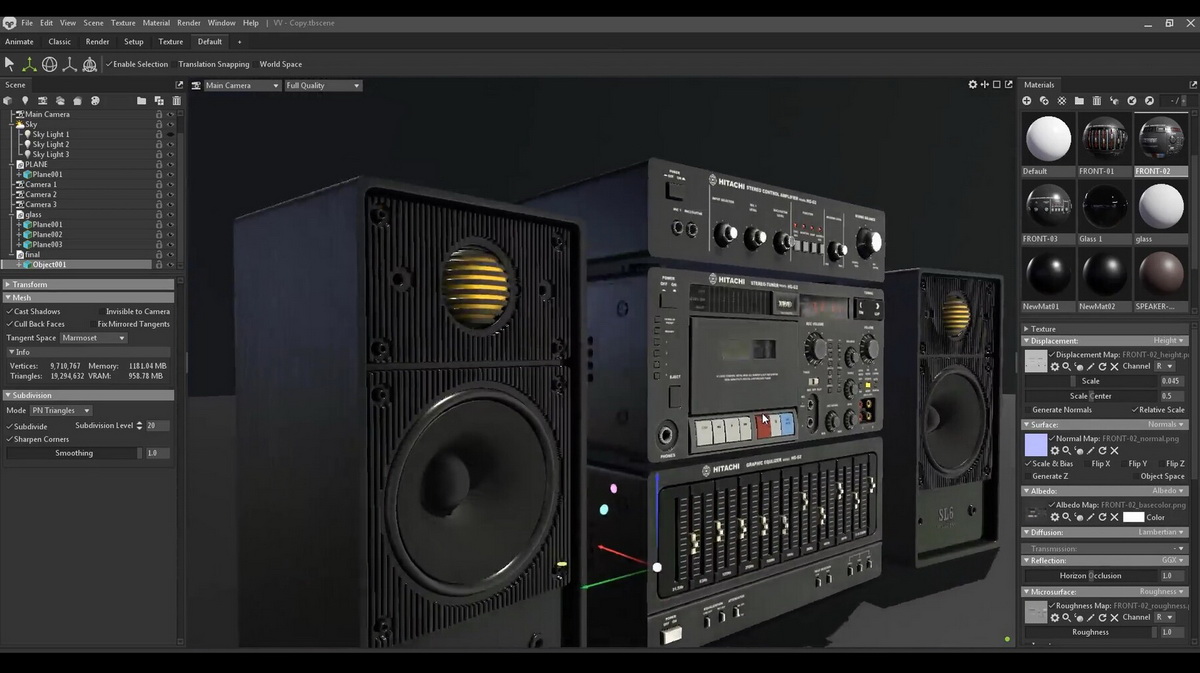Delete the selected scene object
This screenshot has width=1200, height=673.
point(176,101)
